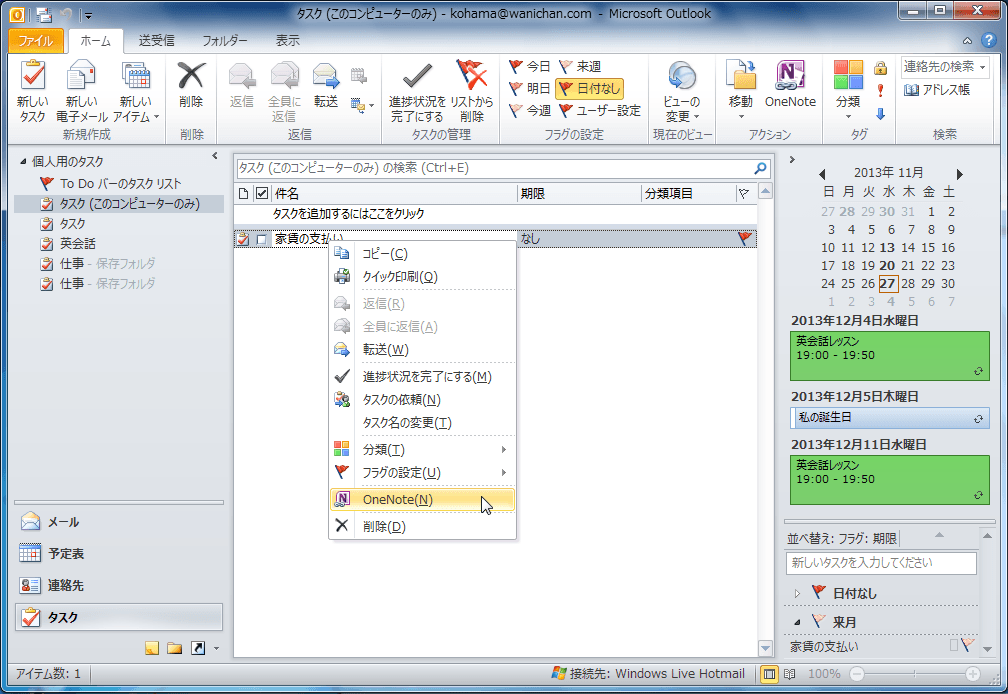Open the Contacts (連絡先) pane
1008x694 pixels.
coord(119,585)
